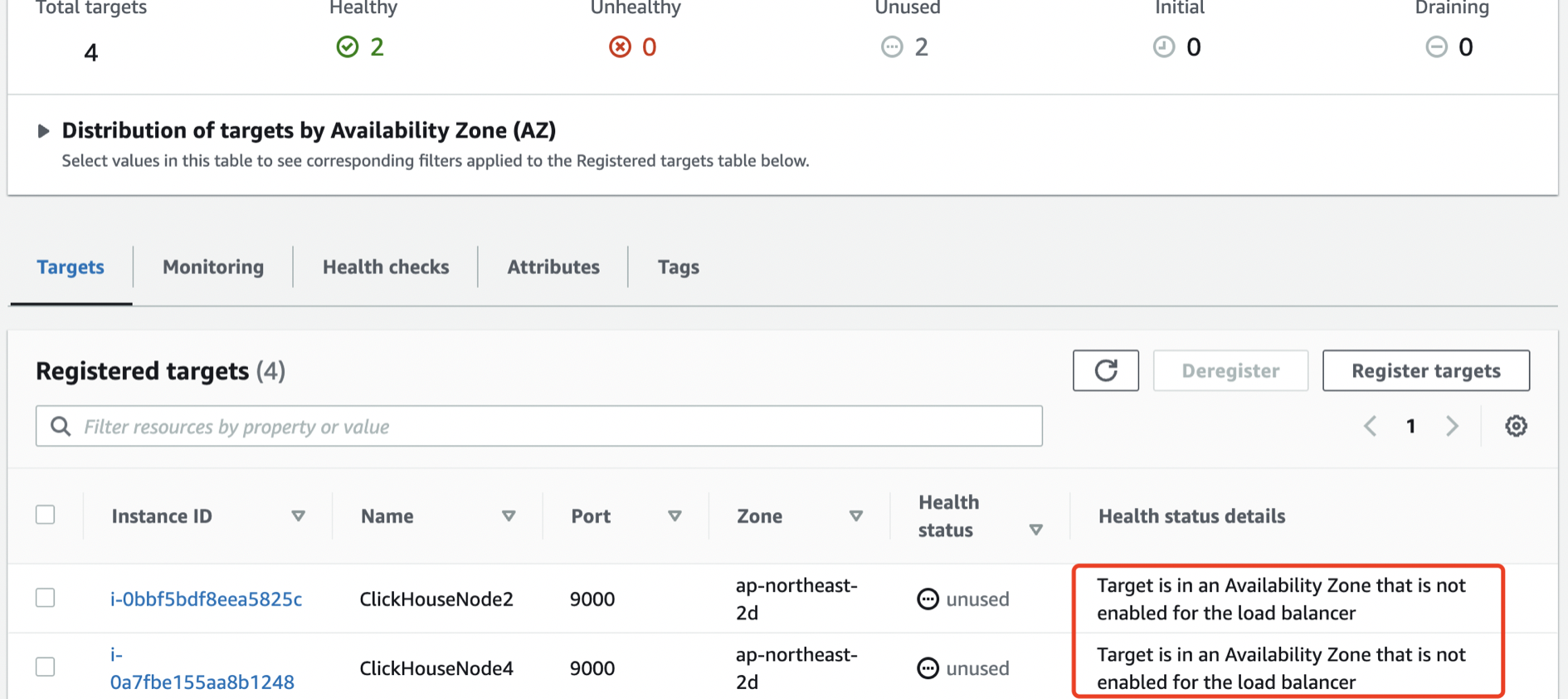The height and width of the screenshot is (699, 1568).
Task: Click the Deregister button
Action: (x=1230, y=370)
